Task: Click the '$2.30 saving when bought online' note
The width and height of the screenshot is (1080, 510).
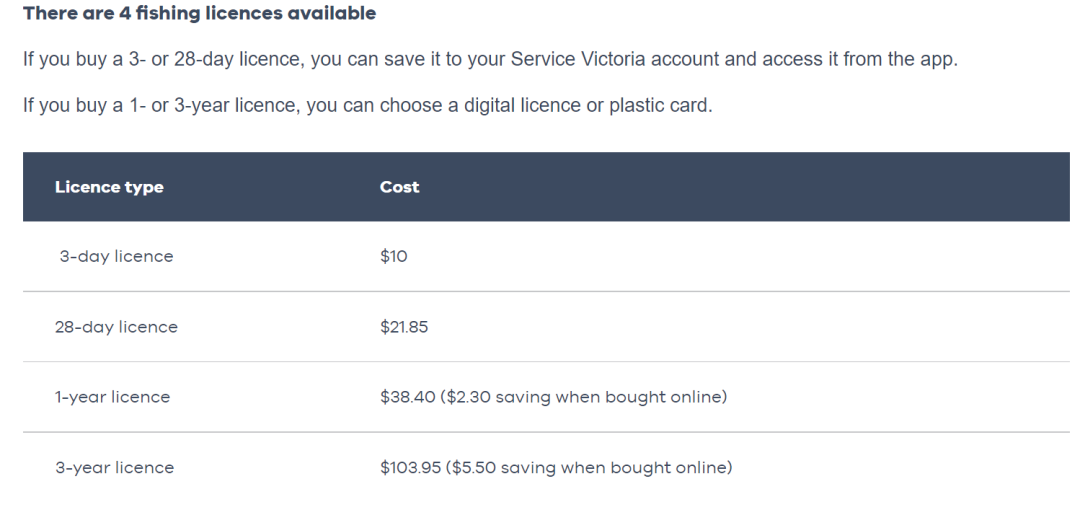Action: pos(583,397)
